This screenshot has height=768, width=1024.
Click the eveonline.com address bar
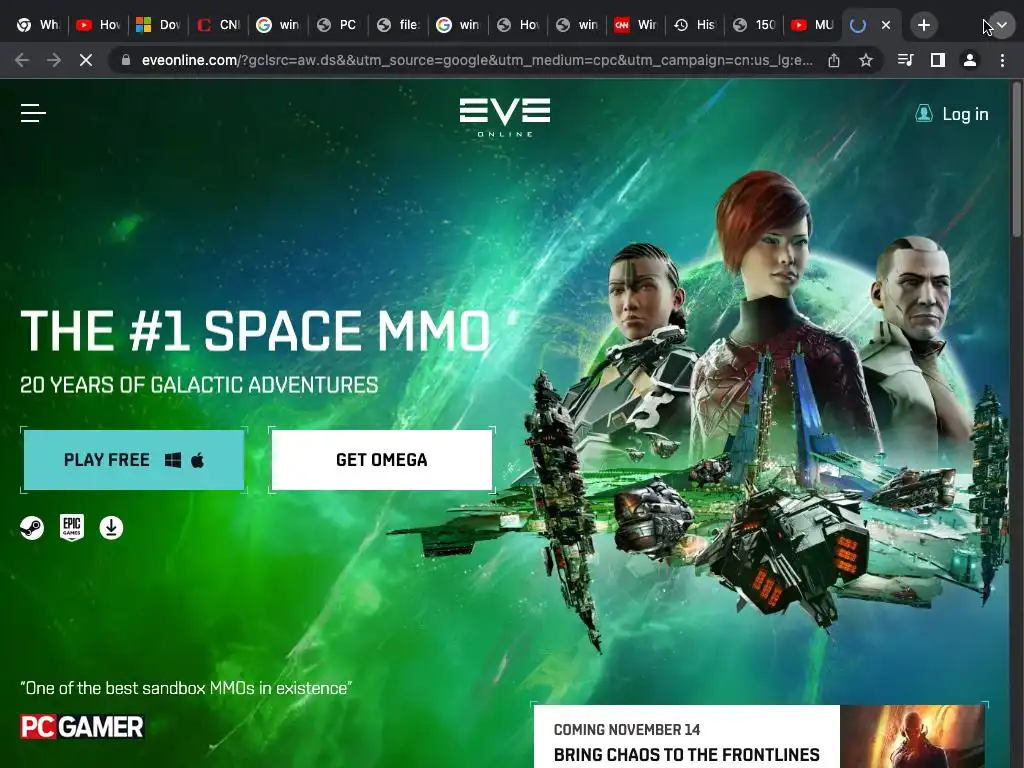tap(477, 60)
